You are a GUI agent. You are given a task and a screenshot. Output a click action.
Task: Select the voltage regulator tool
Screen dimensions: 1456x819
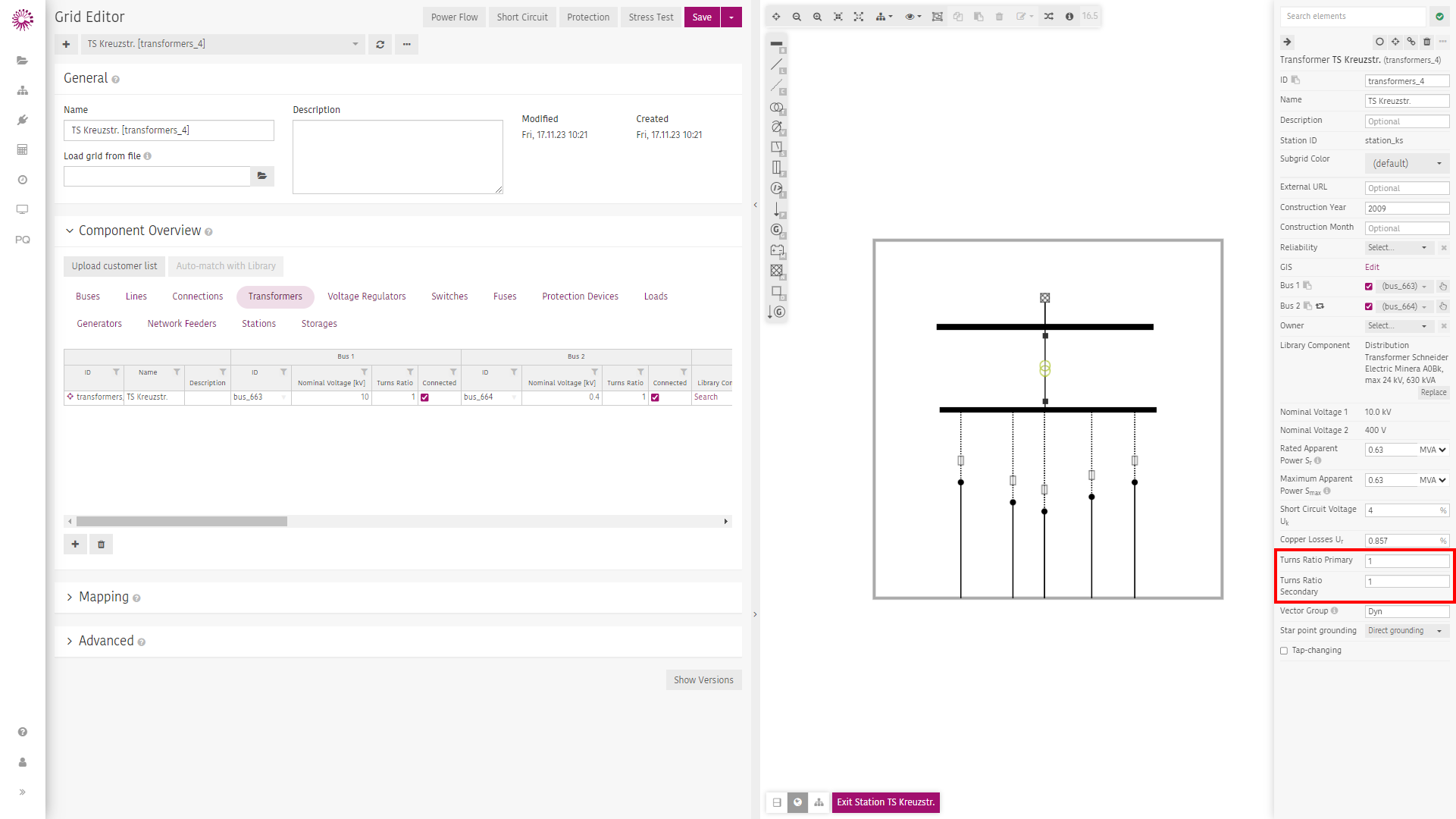[777, 128]
